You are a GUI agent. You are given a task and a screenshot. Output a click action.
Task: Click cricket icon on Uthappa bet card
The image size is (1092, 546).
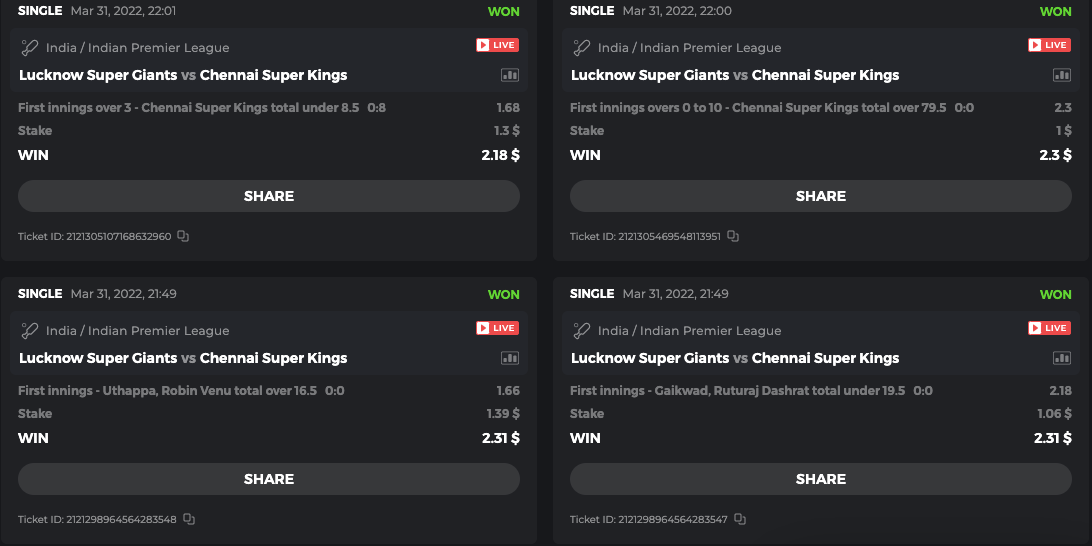click(x=29, y=330)
